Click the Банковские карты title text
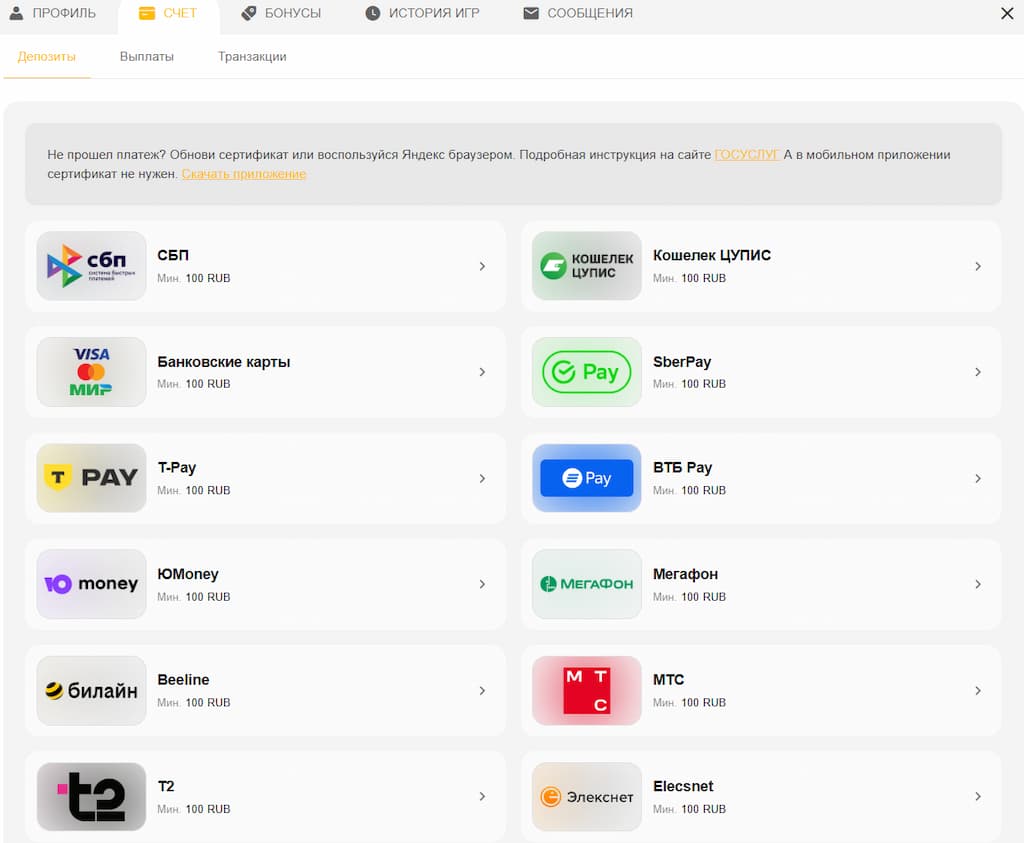Screen dimensions: 1024x843 (223, 362)
